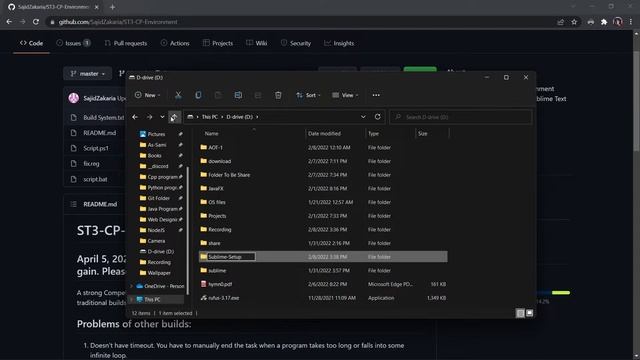Viewport: 640px width, 360px height.
Task: Open the Projects tab on GitHub
Action: 218,43
